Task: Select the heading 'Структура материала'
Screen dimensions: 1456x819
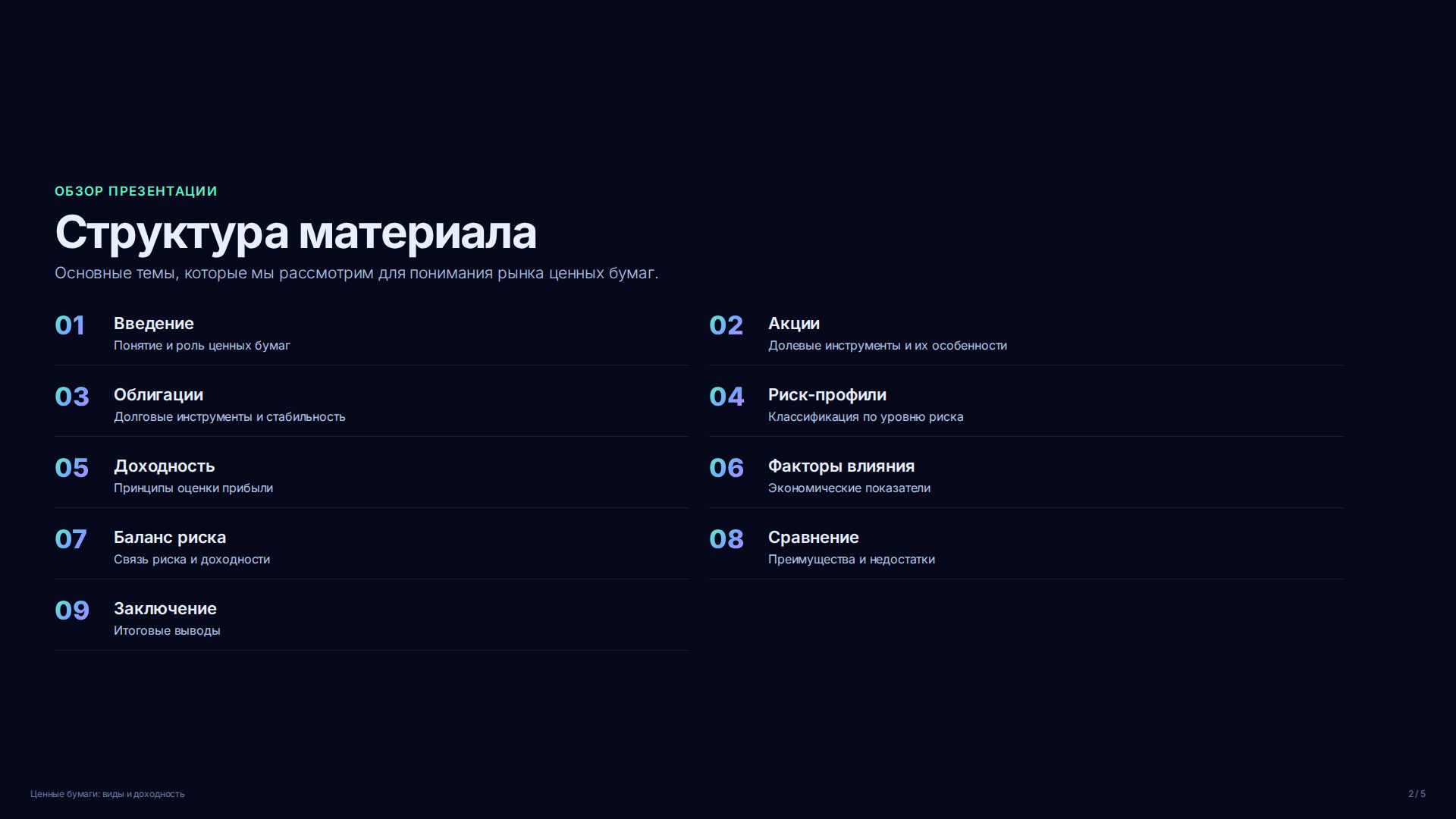Action: coord(296,233)
